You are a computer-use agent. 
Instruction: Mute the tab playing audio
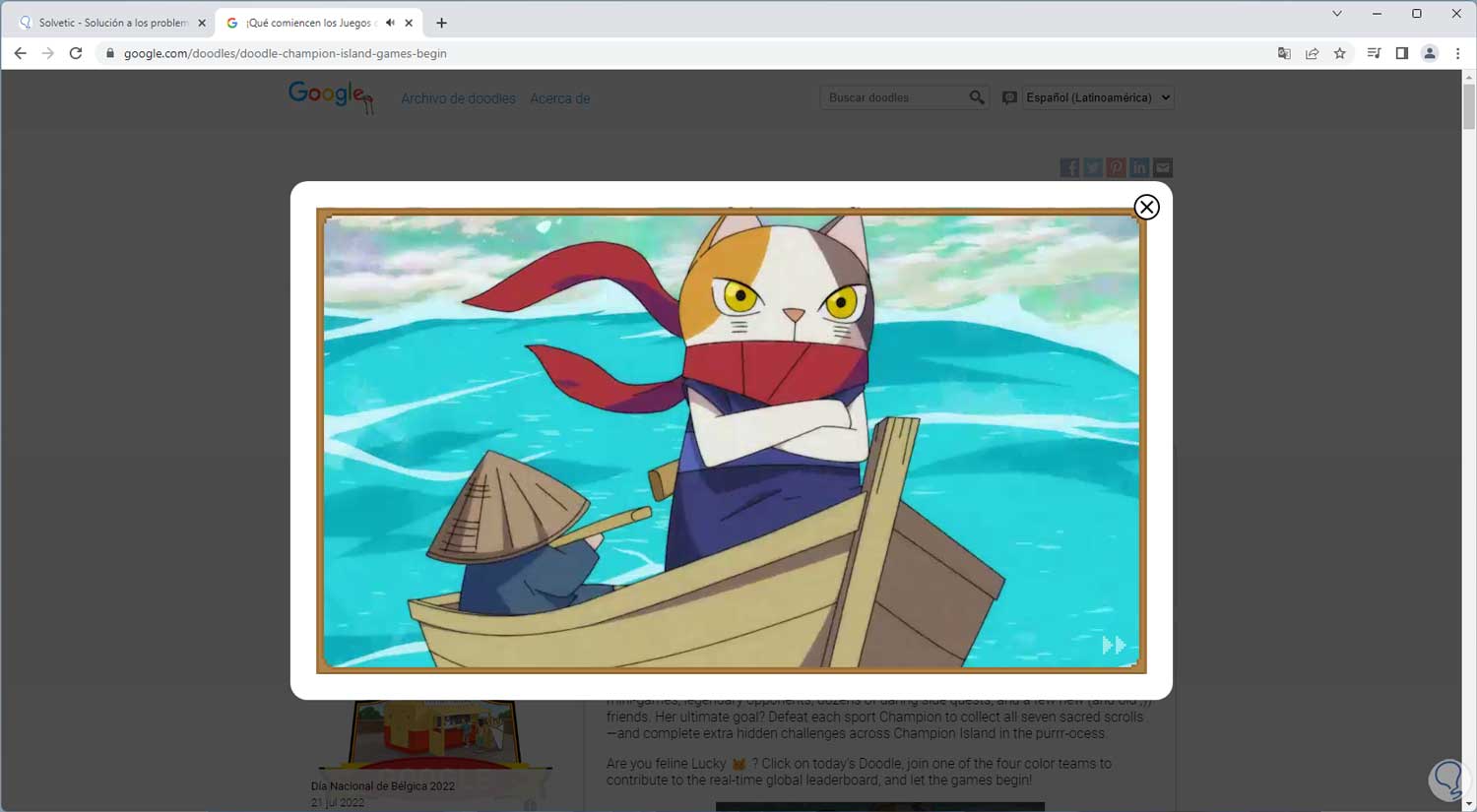click(390, 23)
